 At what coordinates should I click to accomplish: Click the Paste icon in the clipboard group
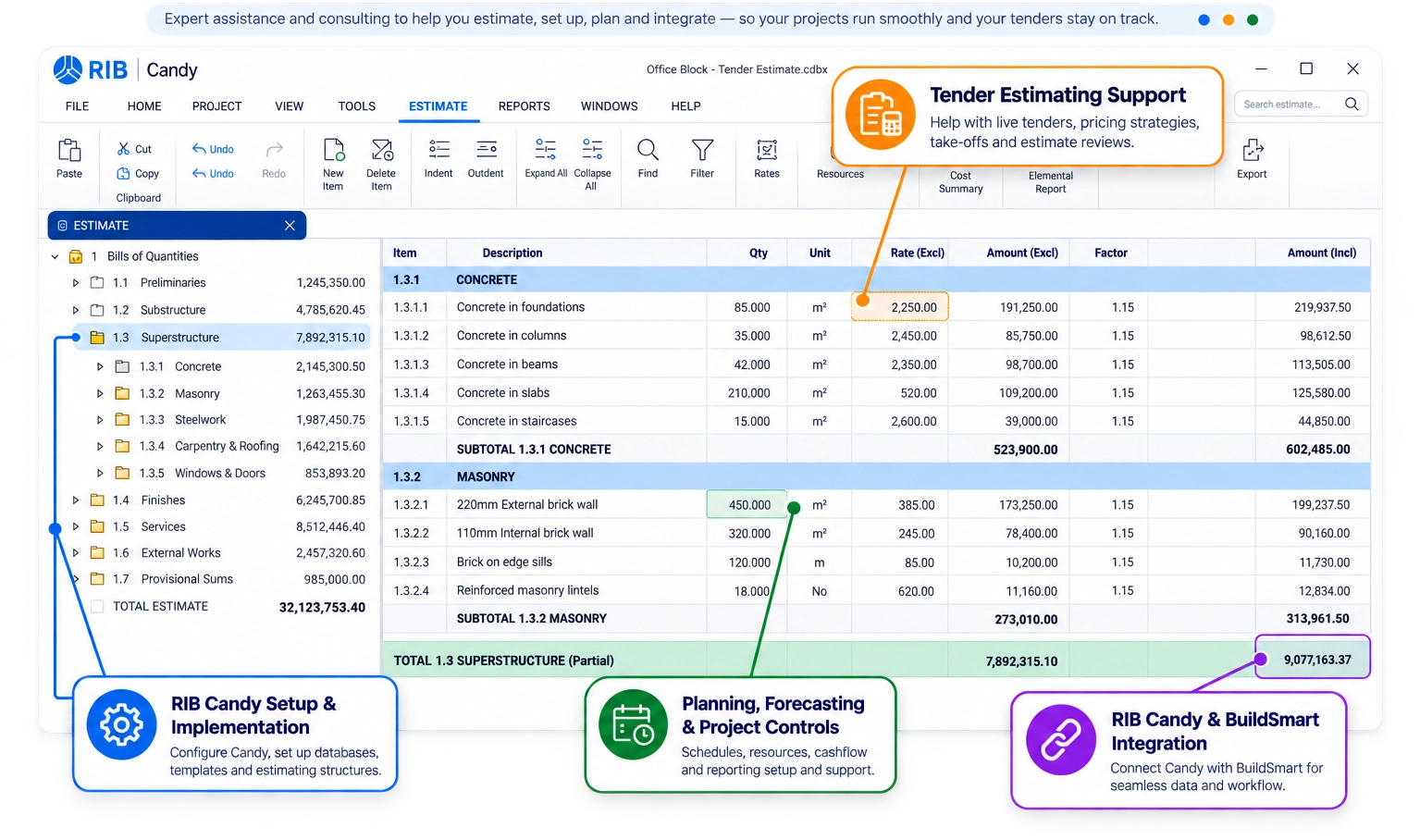tap(69, 150)
